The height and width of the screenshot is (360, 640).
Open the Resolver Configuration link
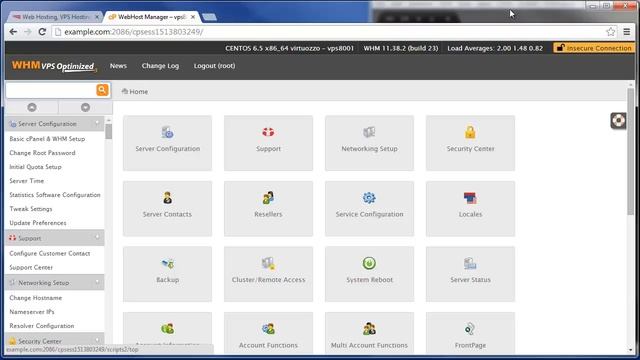tap(42, 325)
